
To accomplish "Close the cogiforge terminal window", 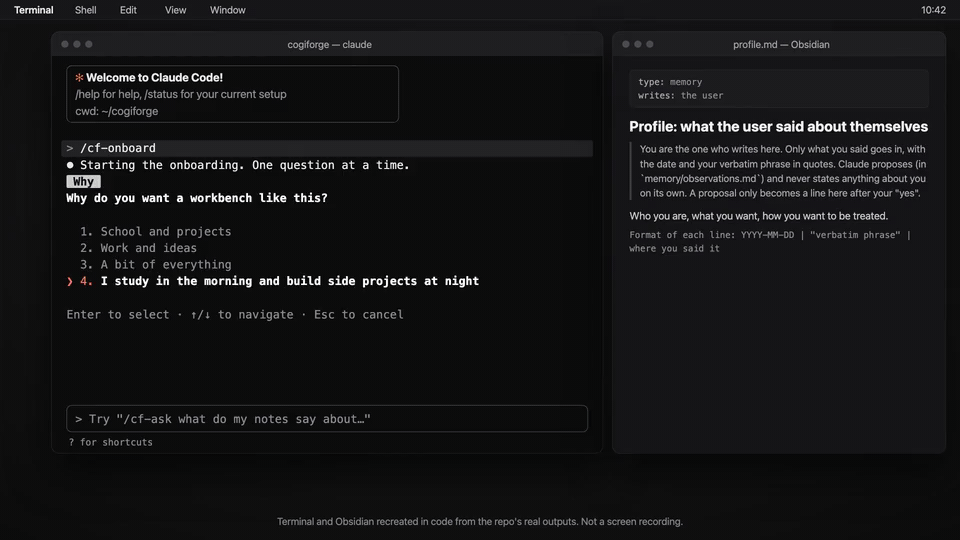I will coord(65,44).
